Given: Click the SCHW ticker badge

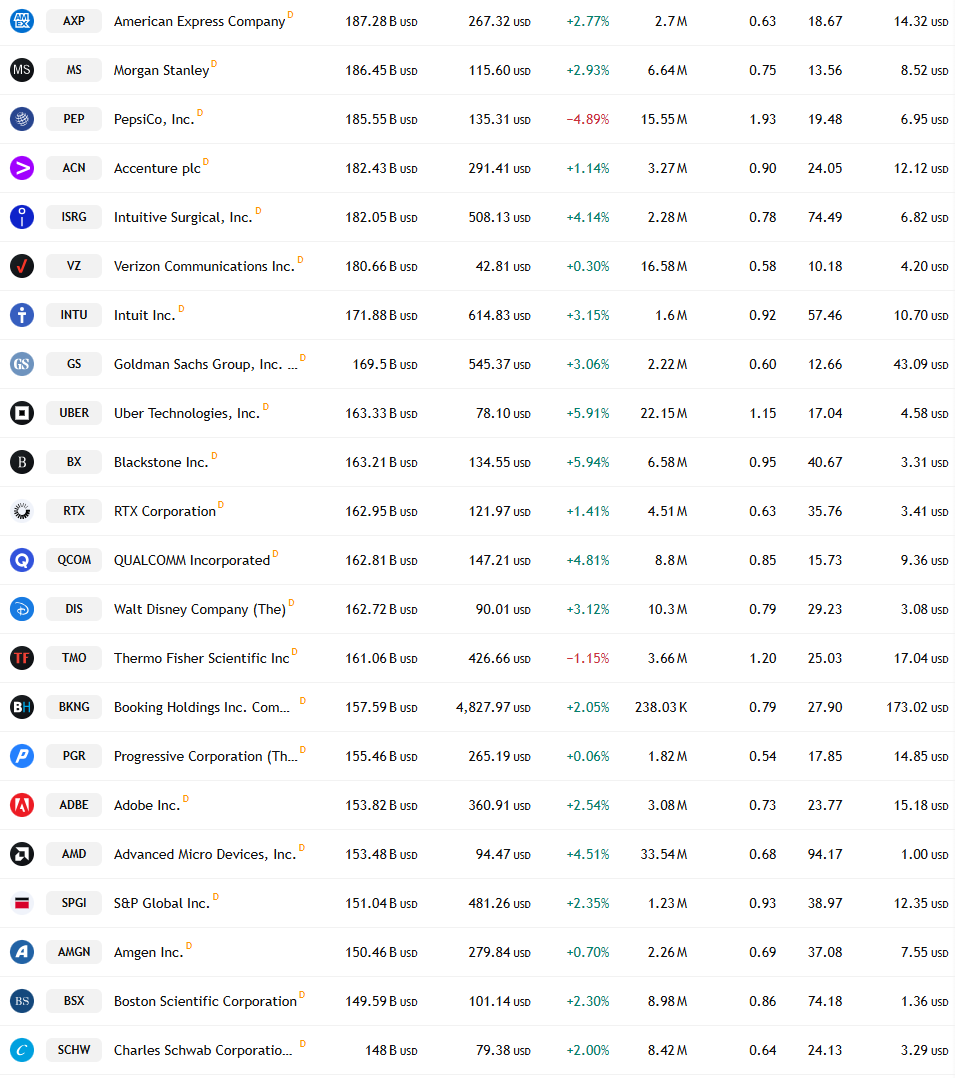Looking at the screenshot, I should [74, 1050].
